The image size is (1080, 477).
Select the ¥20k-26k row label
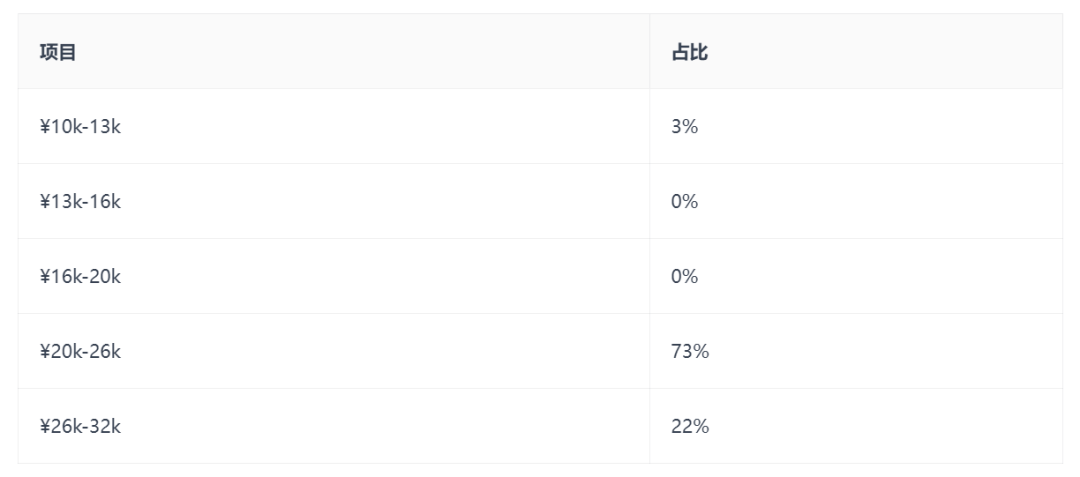pyautogui.click(x=80, y=352)
